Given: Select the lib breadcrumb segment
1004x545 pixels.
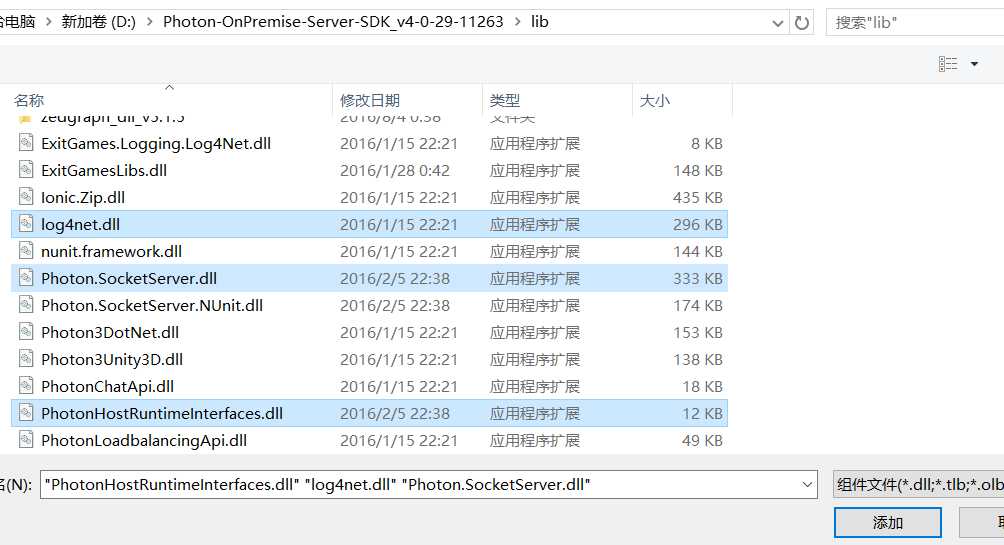Looking at the screenshot, I should click(540, 22).
